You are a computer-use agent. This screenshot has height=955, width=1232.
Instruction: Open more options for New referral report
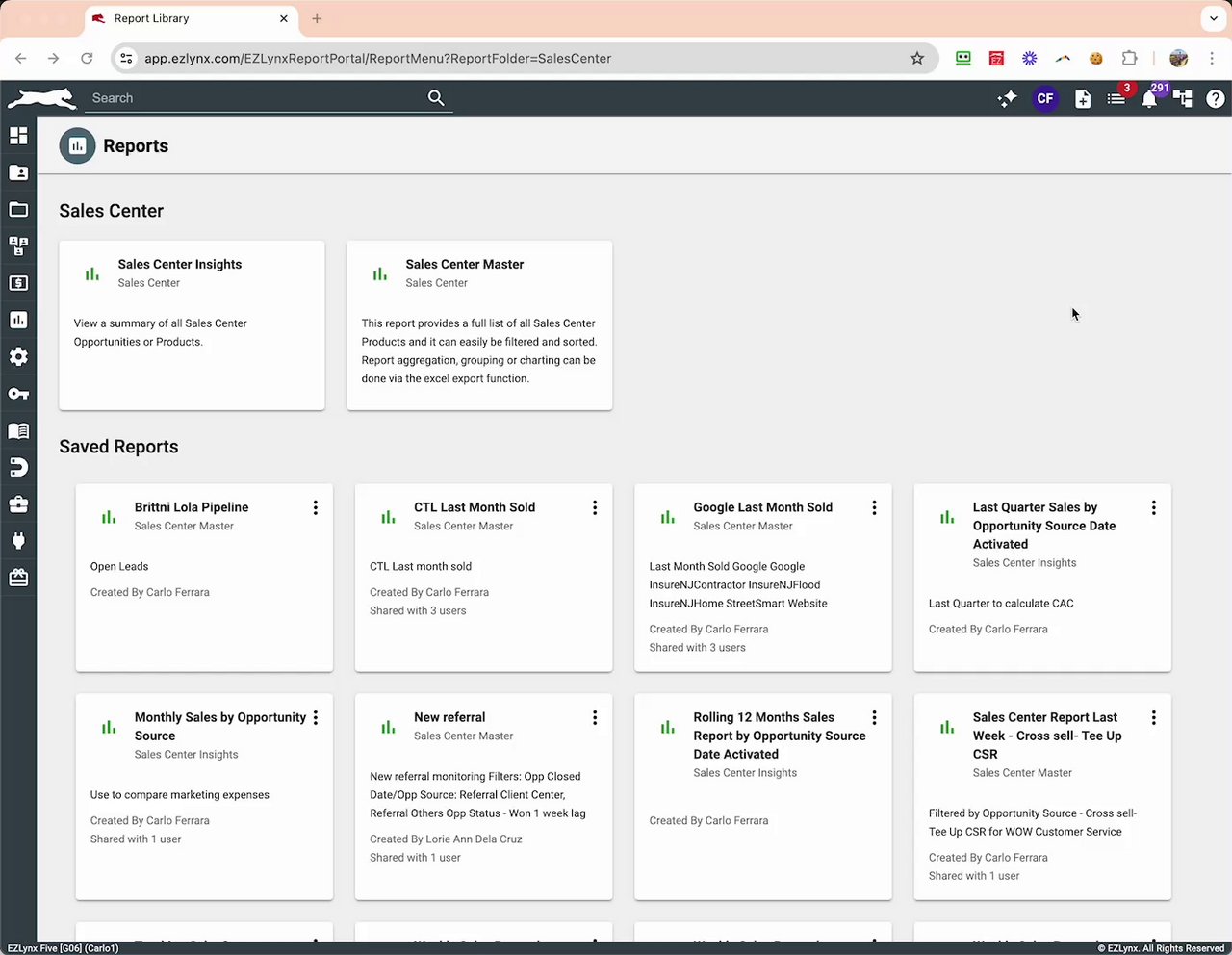595,717
